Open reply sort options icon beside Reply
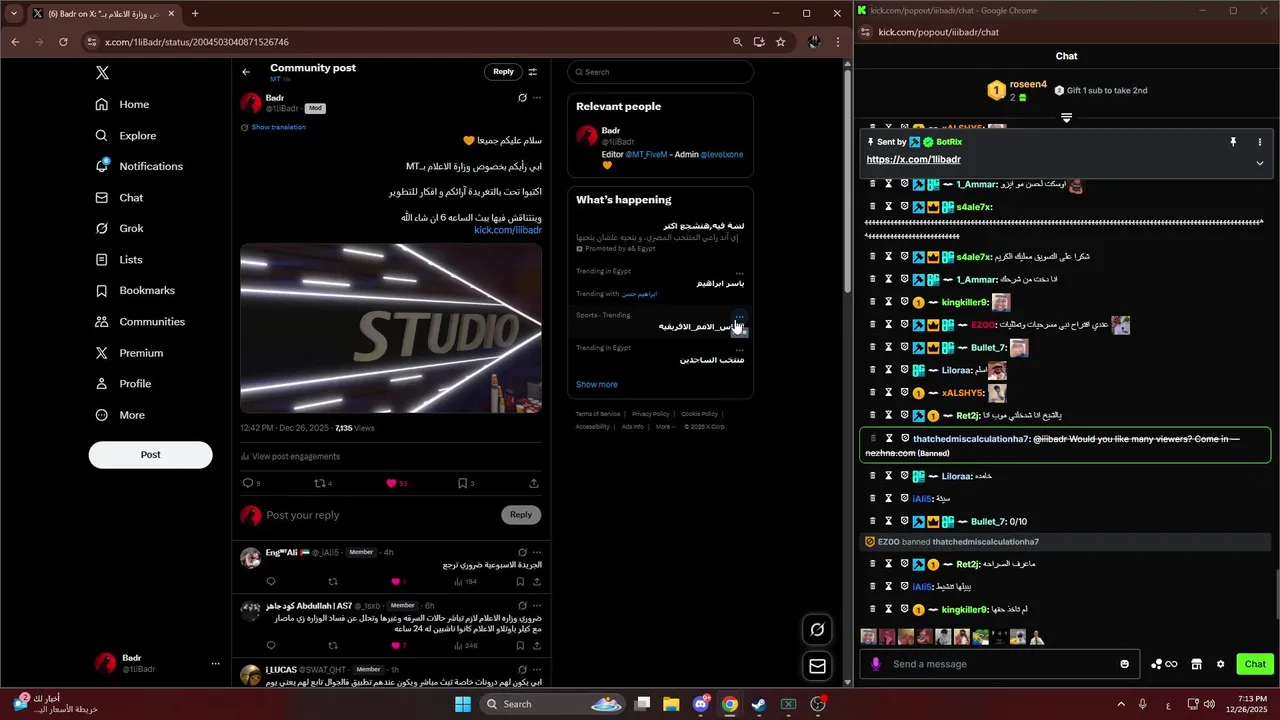The width and height of the screenshot is (1280, 720). pos(533,72)
